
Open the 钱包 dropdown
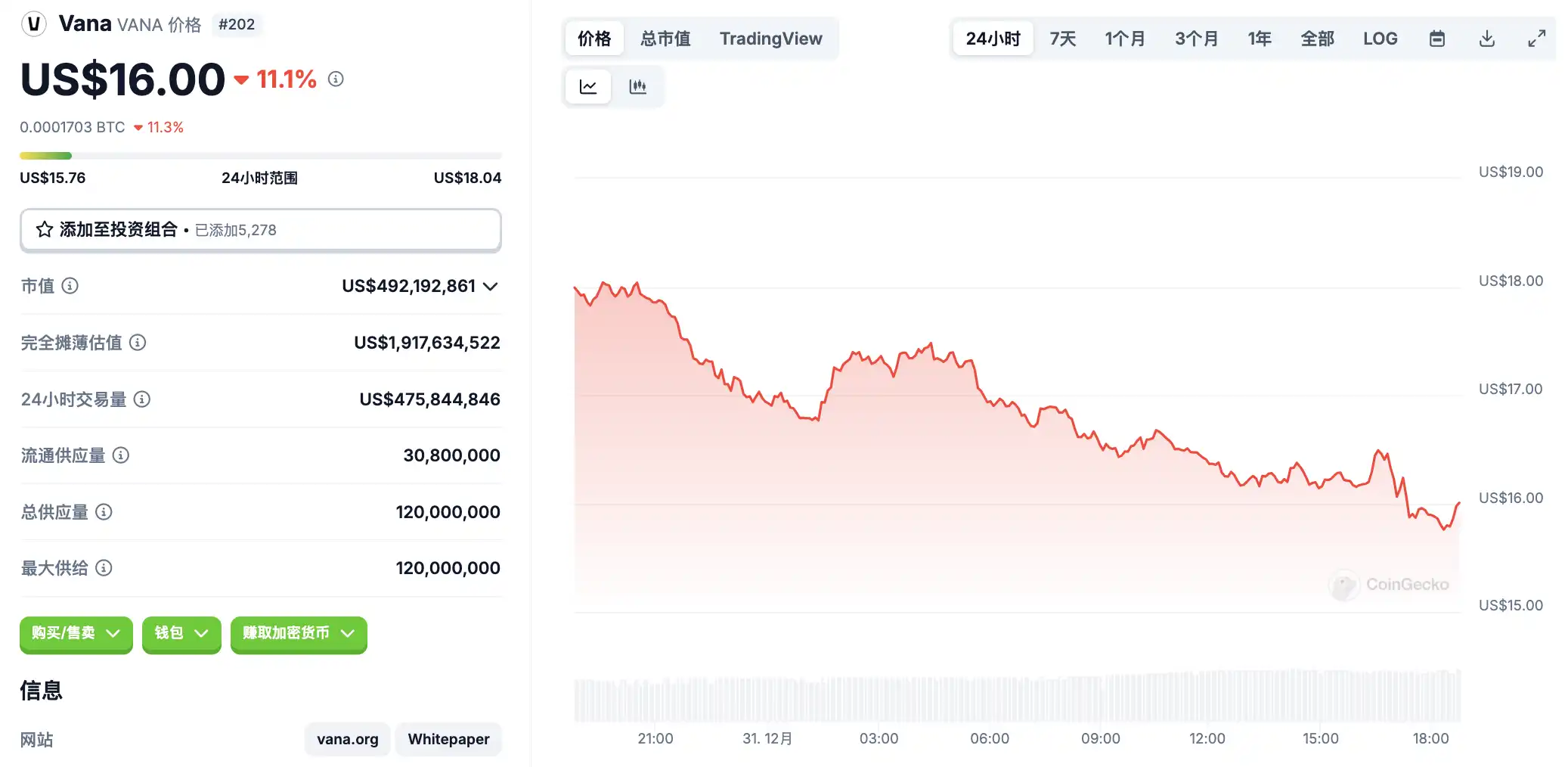[x=181, y=633]
